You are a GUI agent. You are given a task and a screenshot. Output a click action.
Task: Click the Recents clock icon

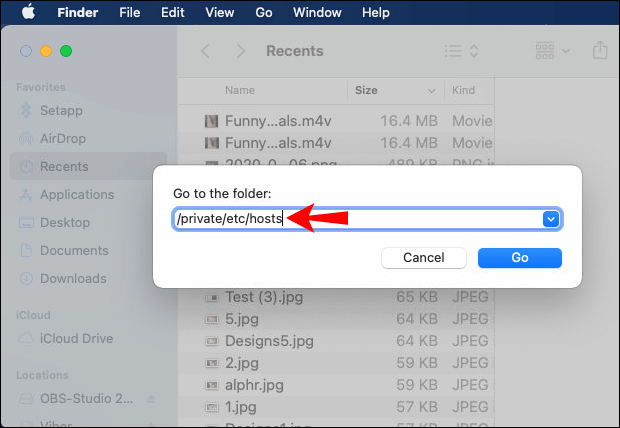tap(26, 167)
